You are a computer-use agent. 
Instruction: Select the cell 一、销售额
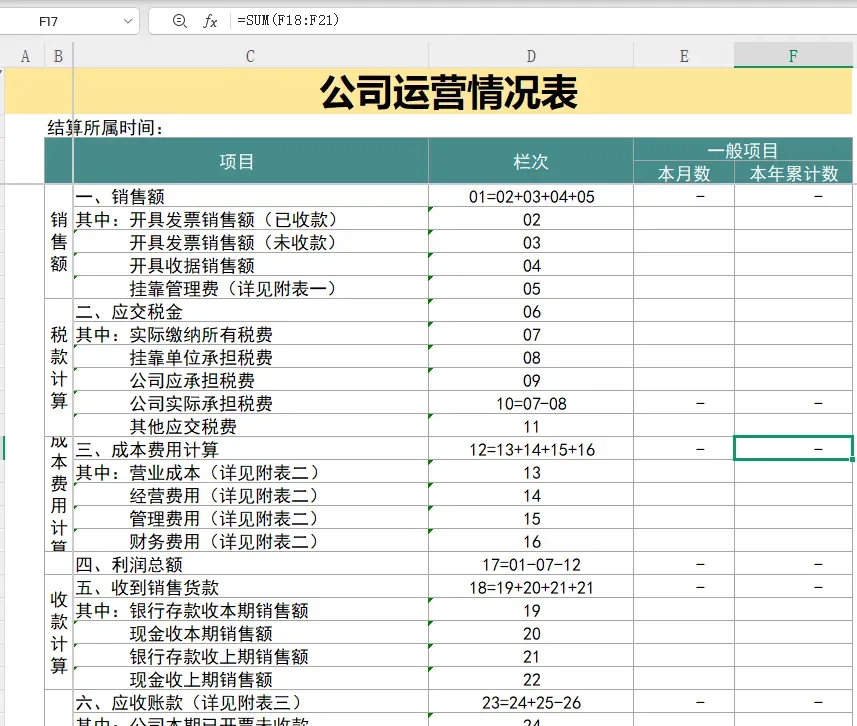pyautogui.click(x=251, y=196)
